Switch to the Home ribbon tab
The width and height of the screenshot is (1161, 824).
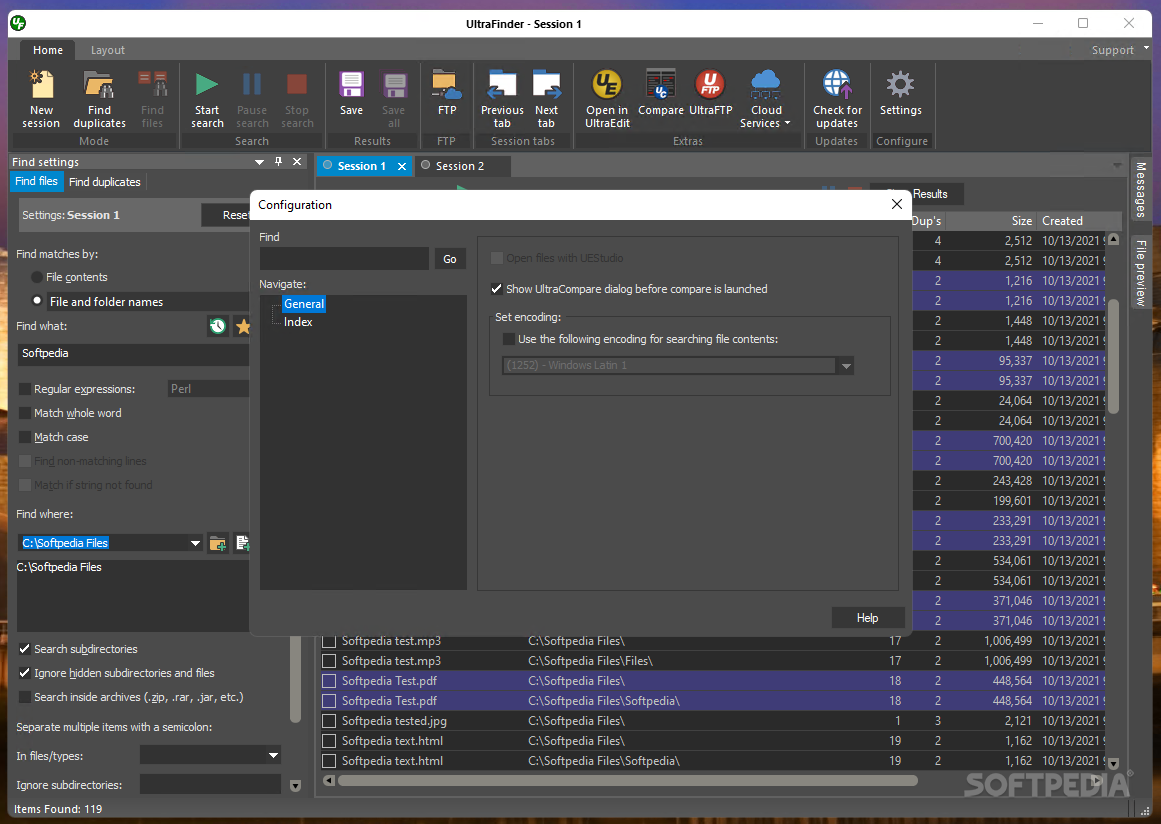click(x=47, y=50)
